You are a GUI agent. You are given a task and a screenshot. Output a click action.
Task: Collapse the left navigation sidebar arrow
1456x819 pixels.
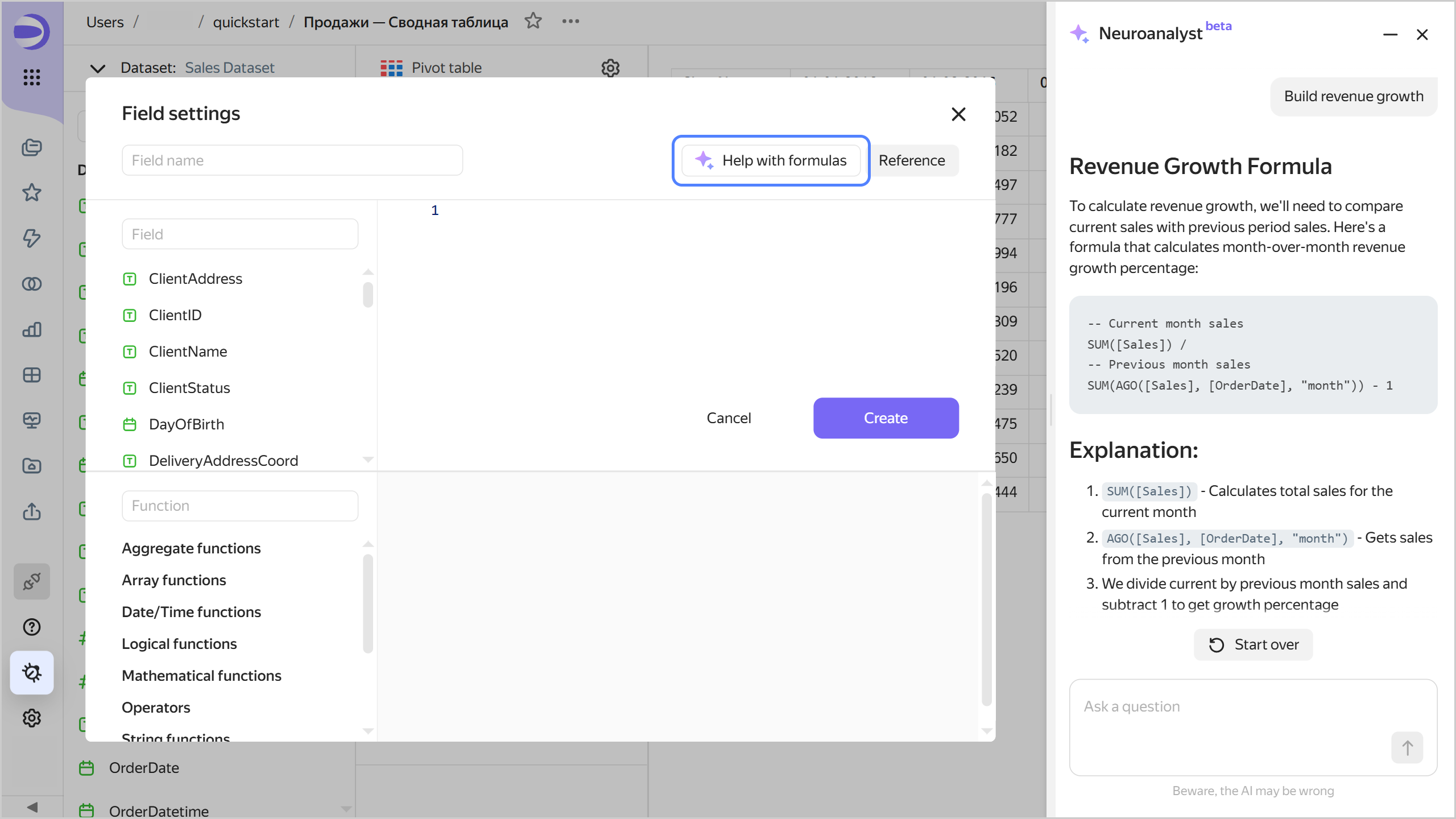click(32, 807)
